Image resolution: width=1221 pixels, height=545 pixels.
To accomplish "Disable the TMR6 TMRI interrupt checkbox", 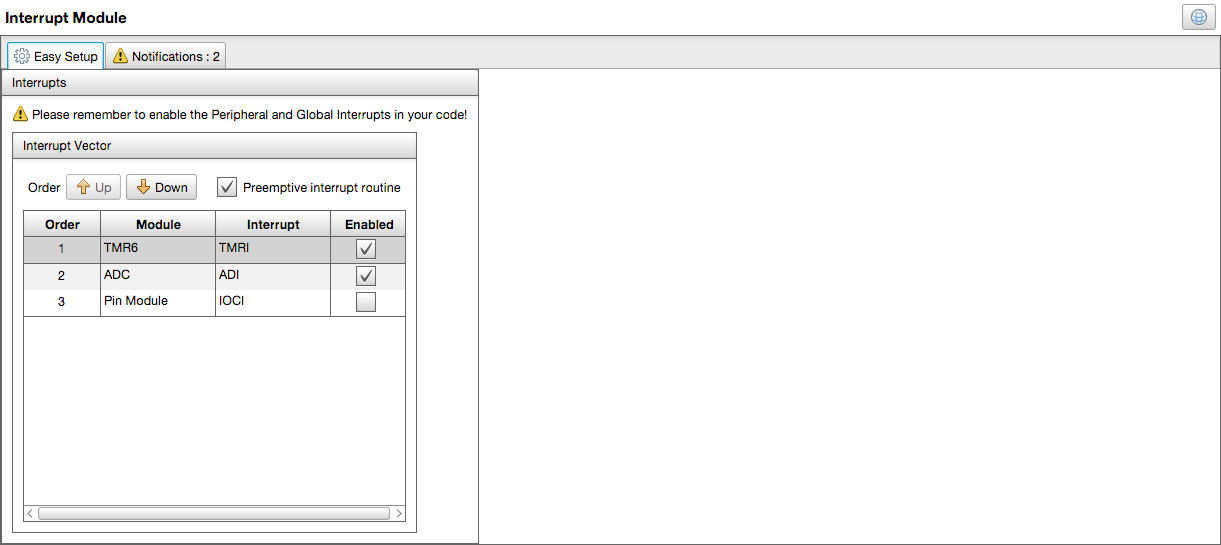I will click(x=366, y=249).
